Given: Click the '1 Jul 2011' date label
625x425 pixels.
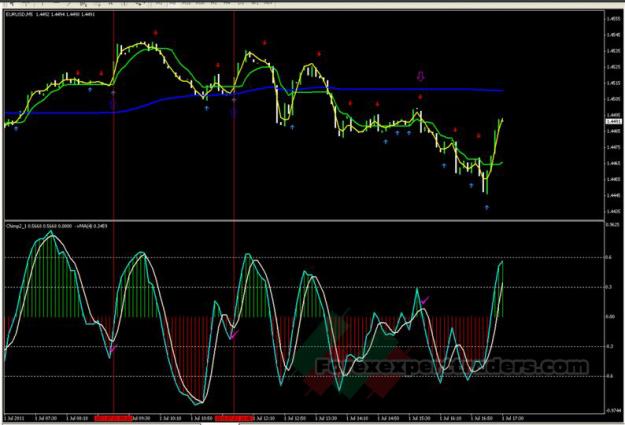Looking at the screenshot, I should [14, 418].
